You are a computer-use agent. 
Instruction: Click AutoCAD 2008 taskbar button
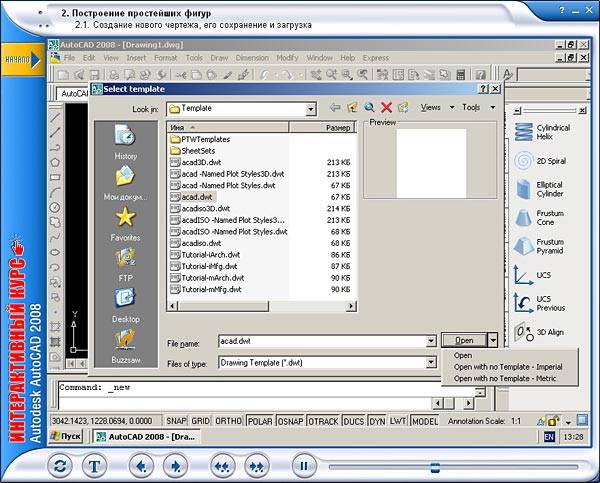[x=145, y=437]
